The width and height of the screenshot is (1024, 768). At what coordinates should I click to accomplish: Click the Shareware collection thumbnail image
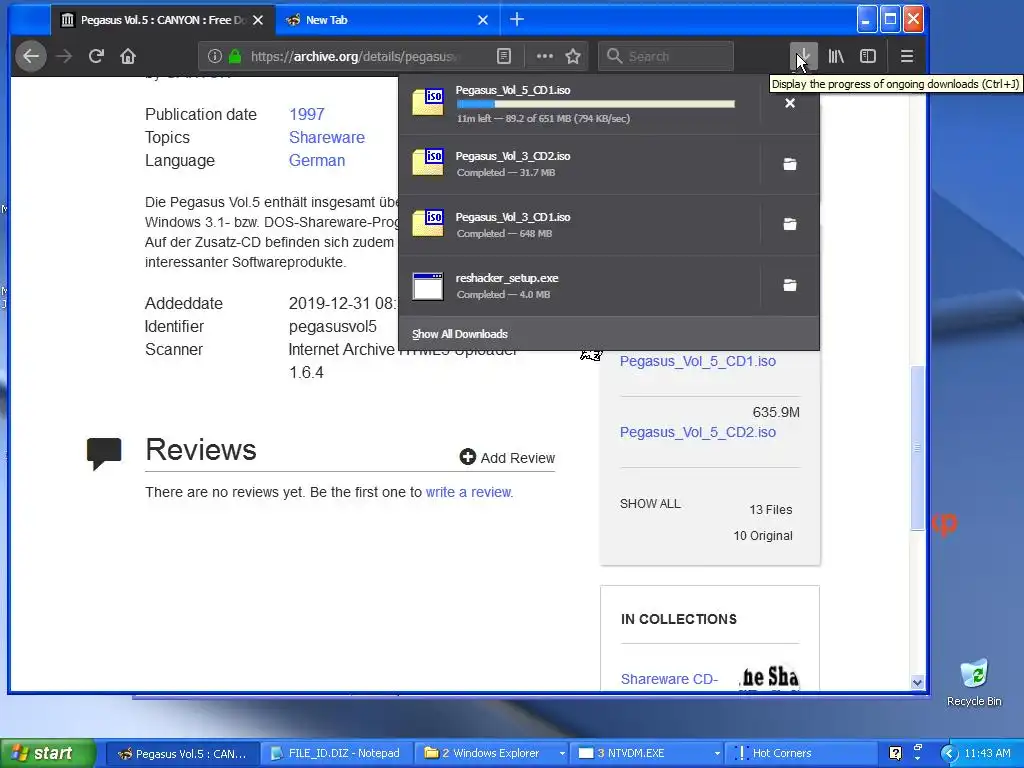(769, 676)
